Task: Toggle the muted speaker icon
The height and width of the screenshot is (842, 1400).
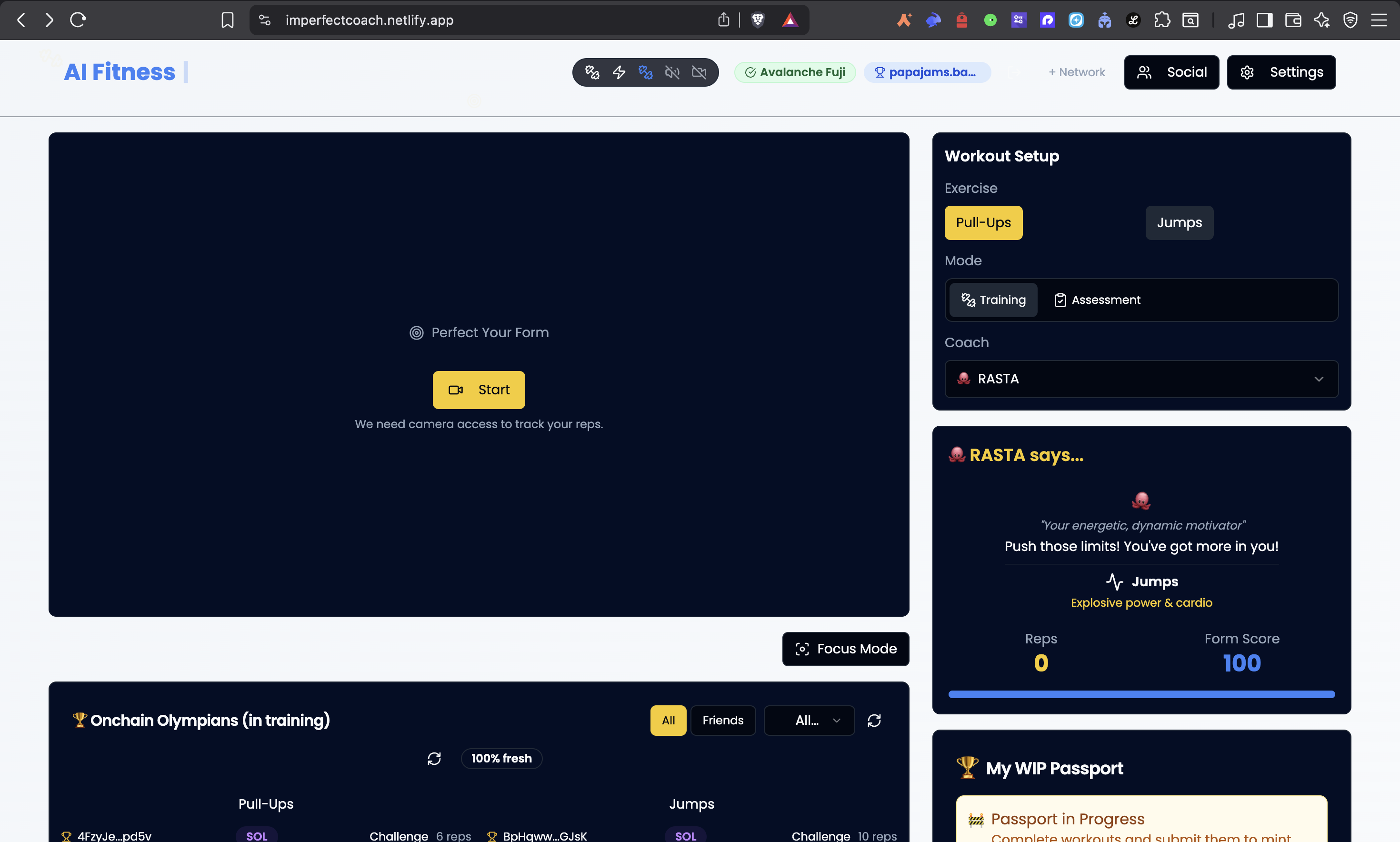Action: tap(672, 72)
